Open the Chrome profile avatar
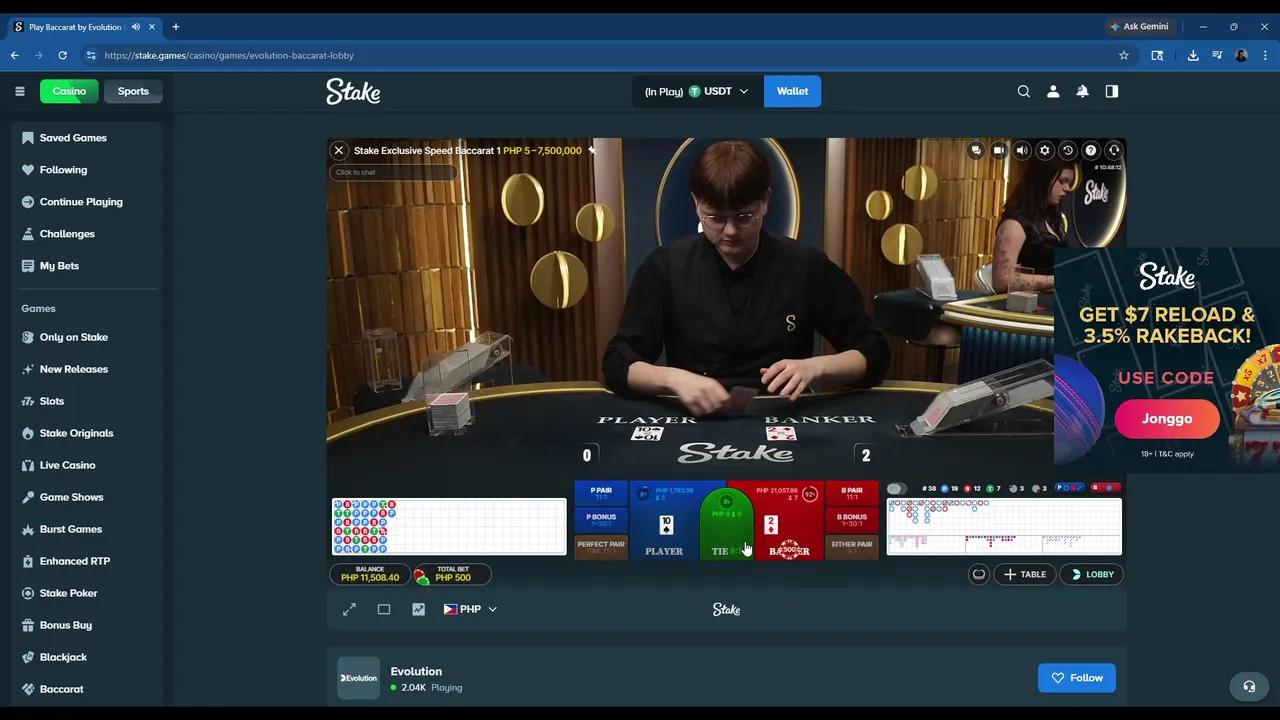Screen dimensions: 1280x720 pyautogui.click(x=1241, y=55)
